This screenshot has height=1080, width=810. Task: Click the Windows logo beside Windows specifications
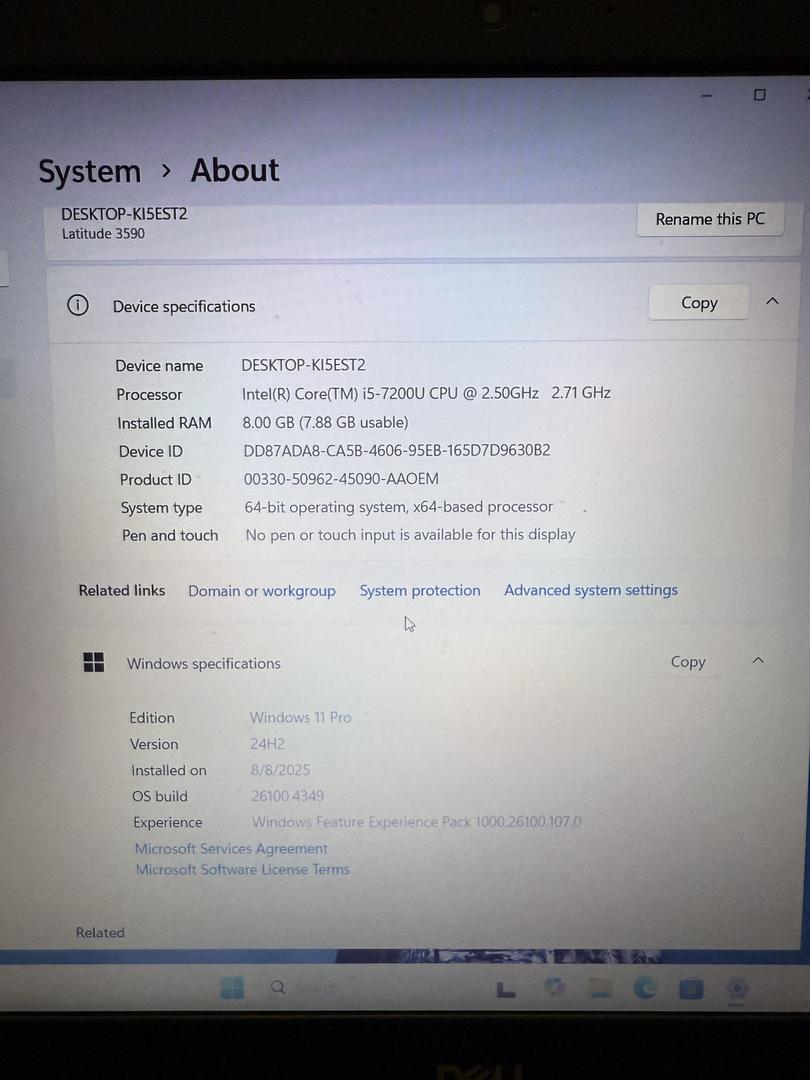coord(94,663)
